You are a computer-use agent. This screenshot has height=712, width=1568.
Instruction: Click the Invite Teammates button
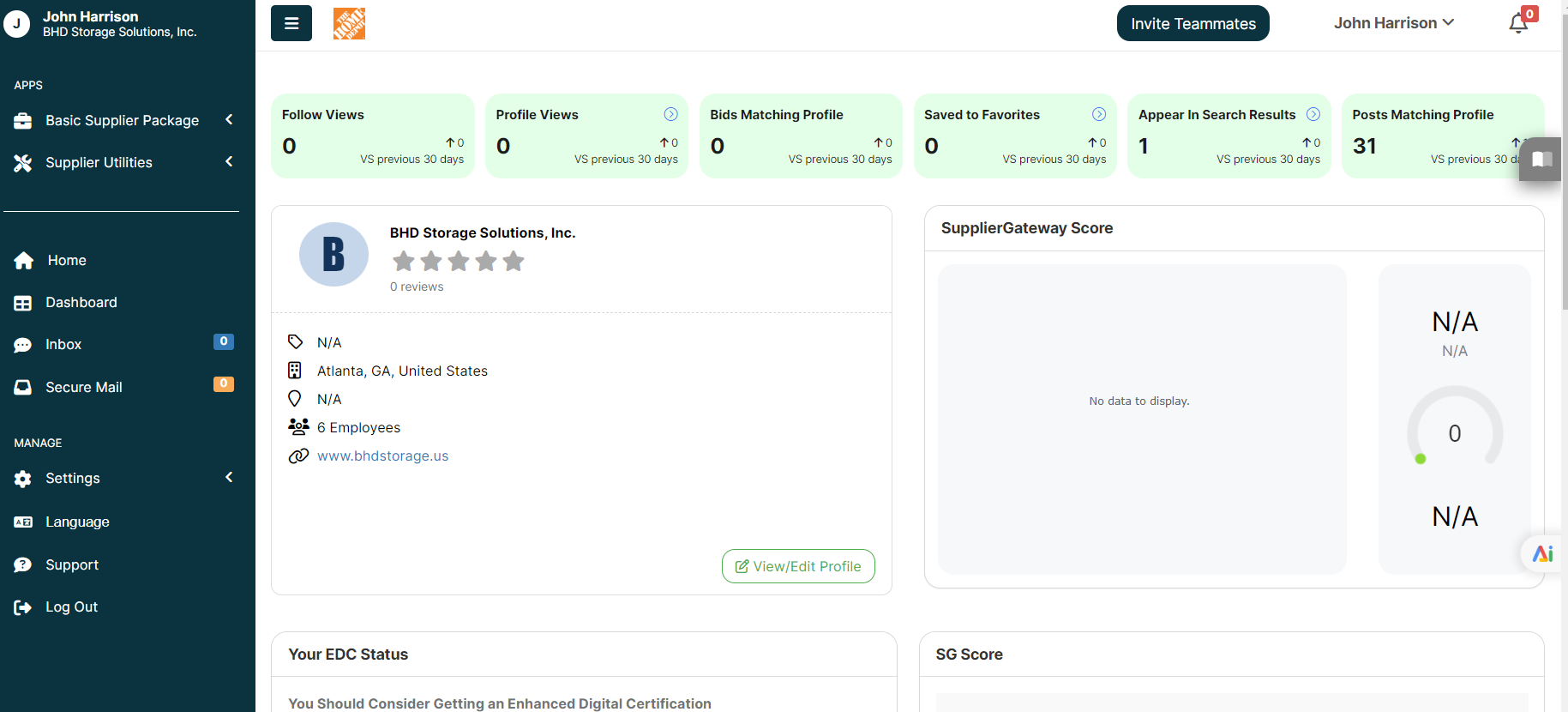point(1193,23)
